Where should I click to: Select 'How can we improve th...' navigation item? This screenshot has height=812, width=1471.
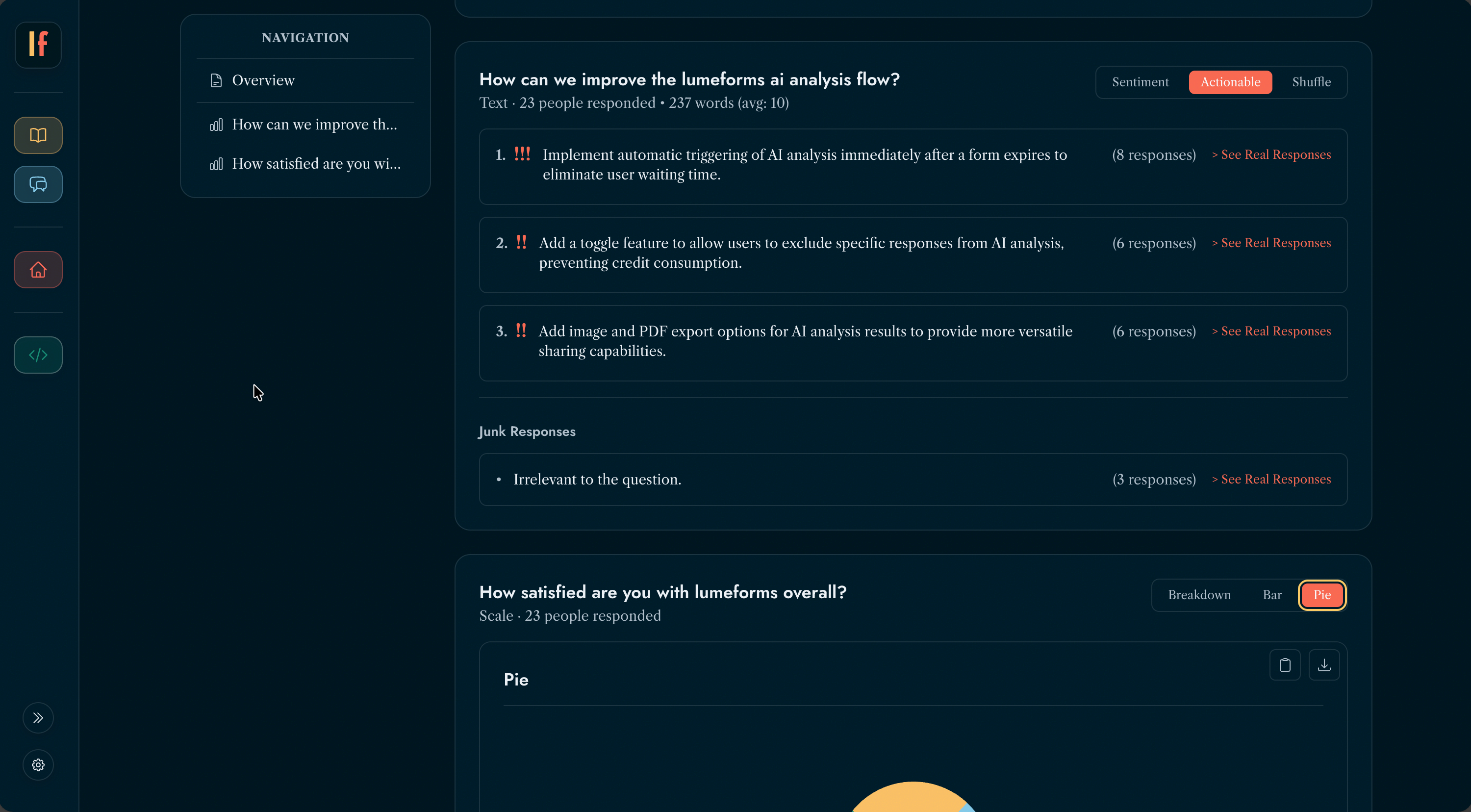tap(314, 124)
